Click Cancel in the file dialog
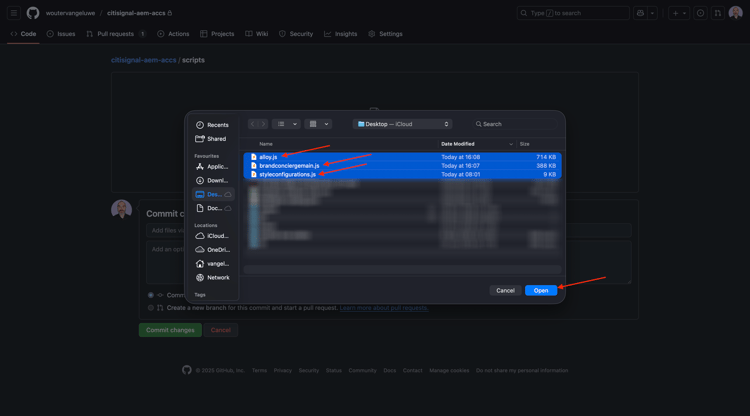Image resolution: width=750 pixels, height=416 pixels. pos(505,291)
